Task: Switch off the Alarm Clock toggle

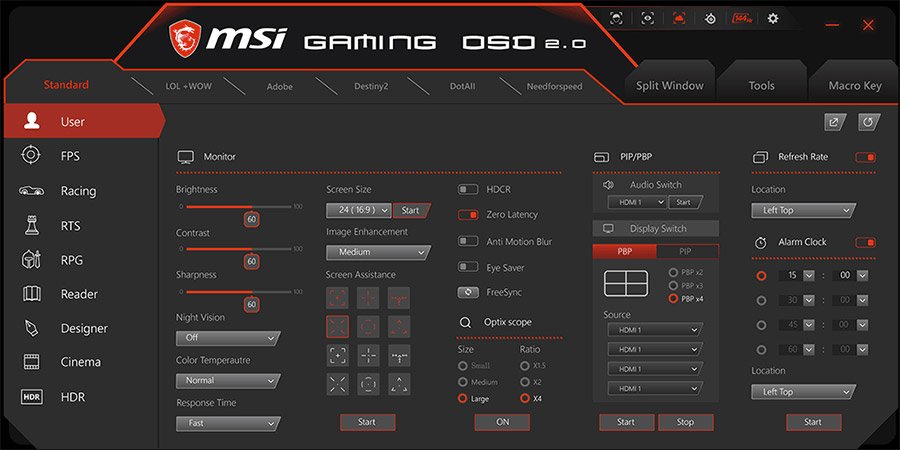Action: pyautogui.click(x=866, y=242)
